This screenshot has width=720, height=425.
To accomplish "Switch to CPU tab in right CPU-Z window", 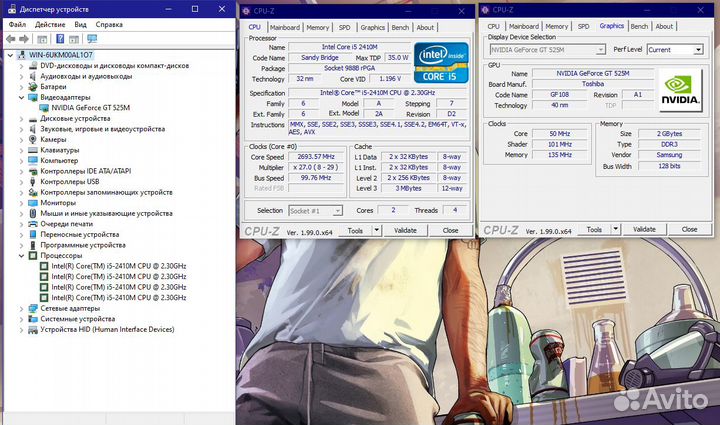I will pos(494,27).
